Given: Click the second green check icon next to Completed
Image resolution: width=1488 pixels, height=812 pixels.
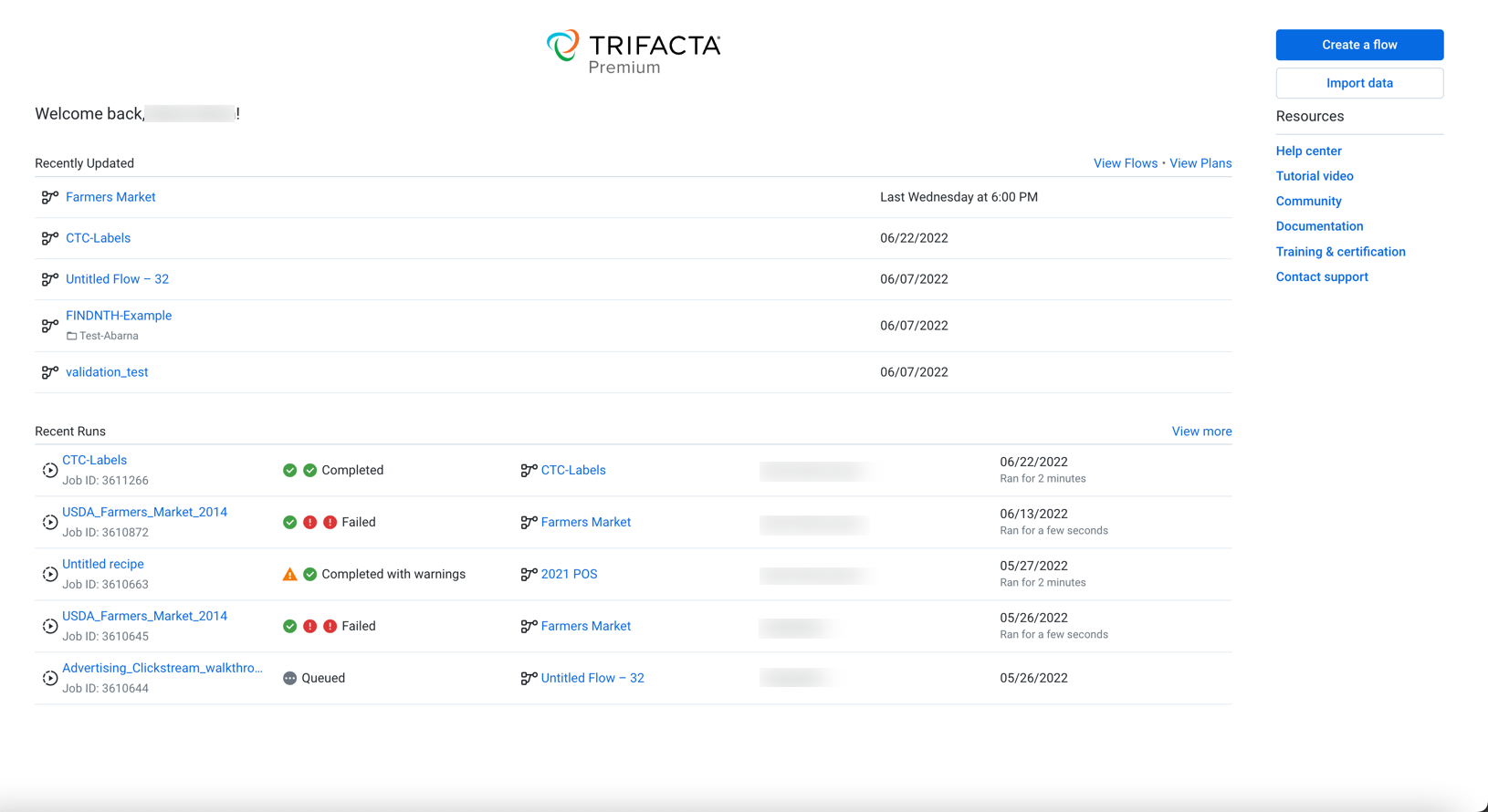Looking at the screenshot, I should [310, 471].
